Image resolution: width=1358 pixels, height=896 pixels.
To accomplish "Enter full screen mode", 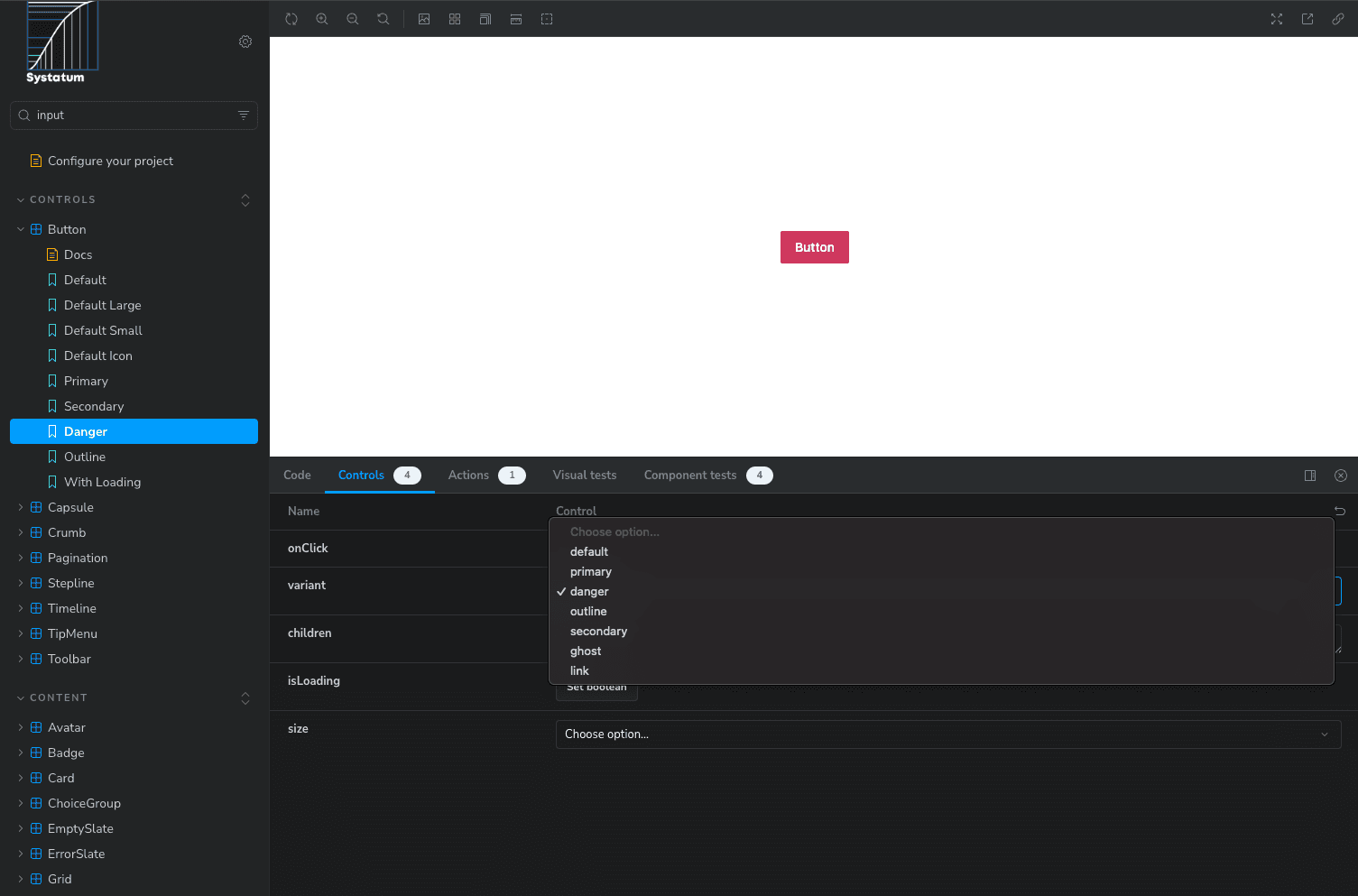I will point(1277,19).
